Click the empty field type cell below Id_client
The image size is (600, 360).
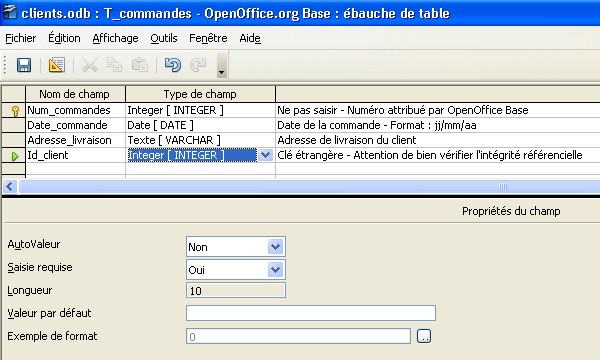[x=200, y=169]
